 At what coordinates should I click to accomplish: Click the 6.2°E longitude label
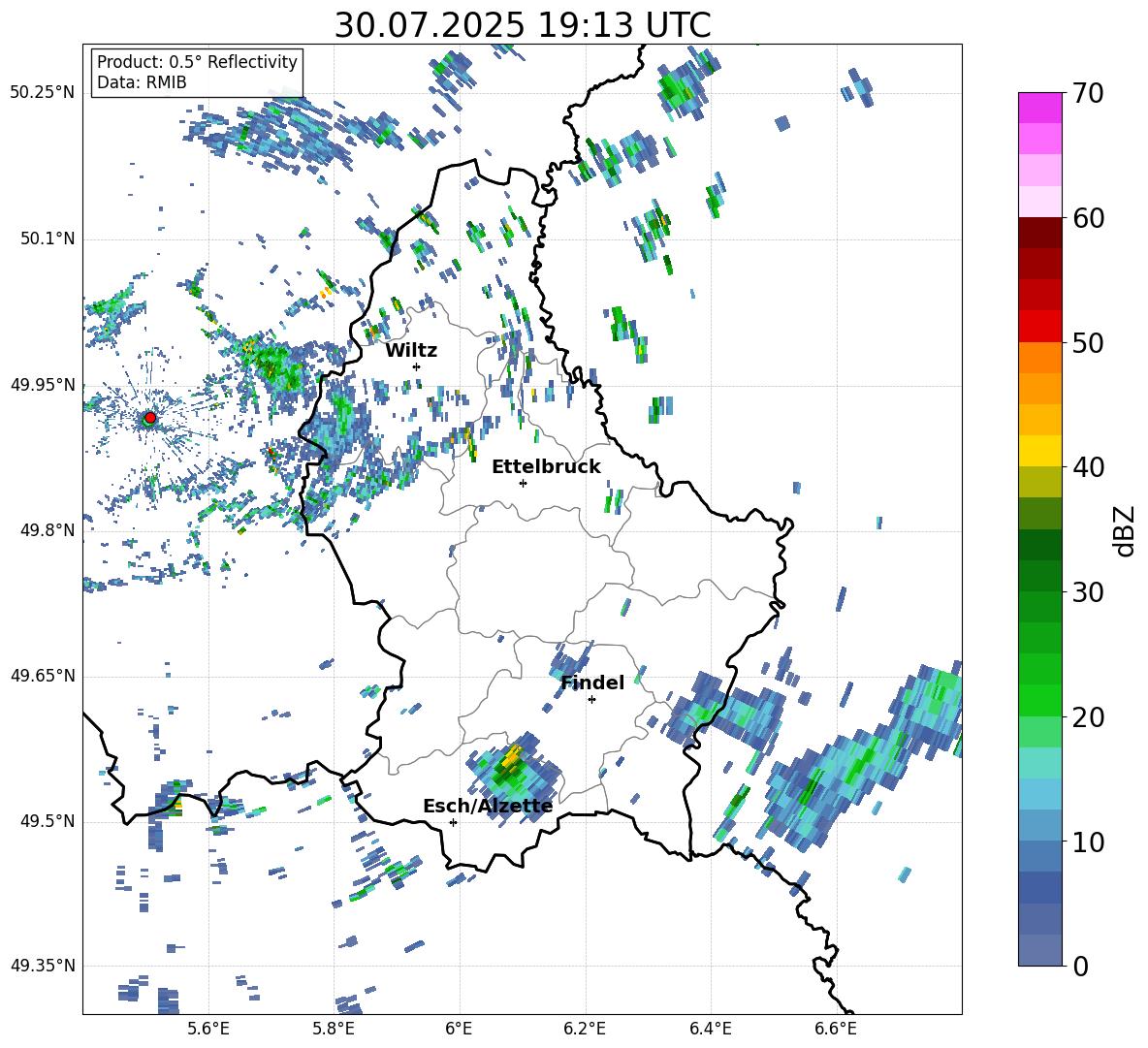point(585,1030)
